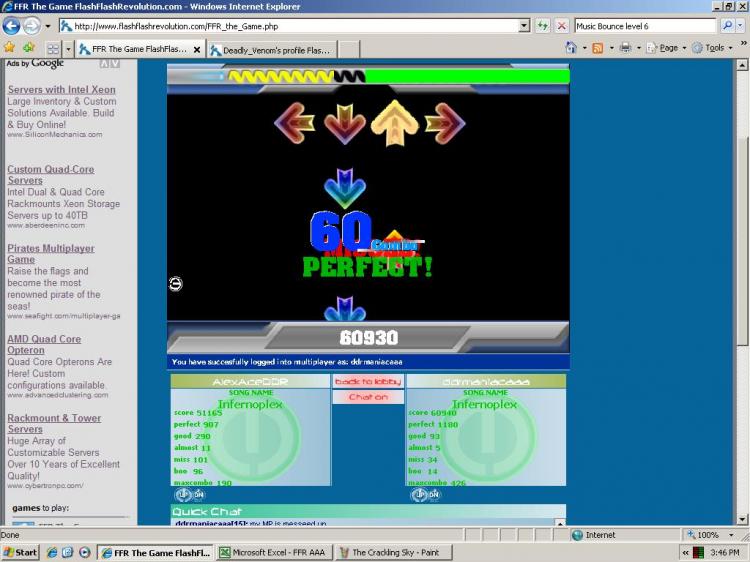The width and height of the screenshot is (750, 562).
Task: Click the refresh page icon
Action: 542,26
